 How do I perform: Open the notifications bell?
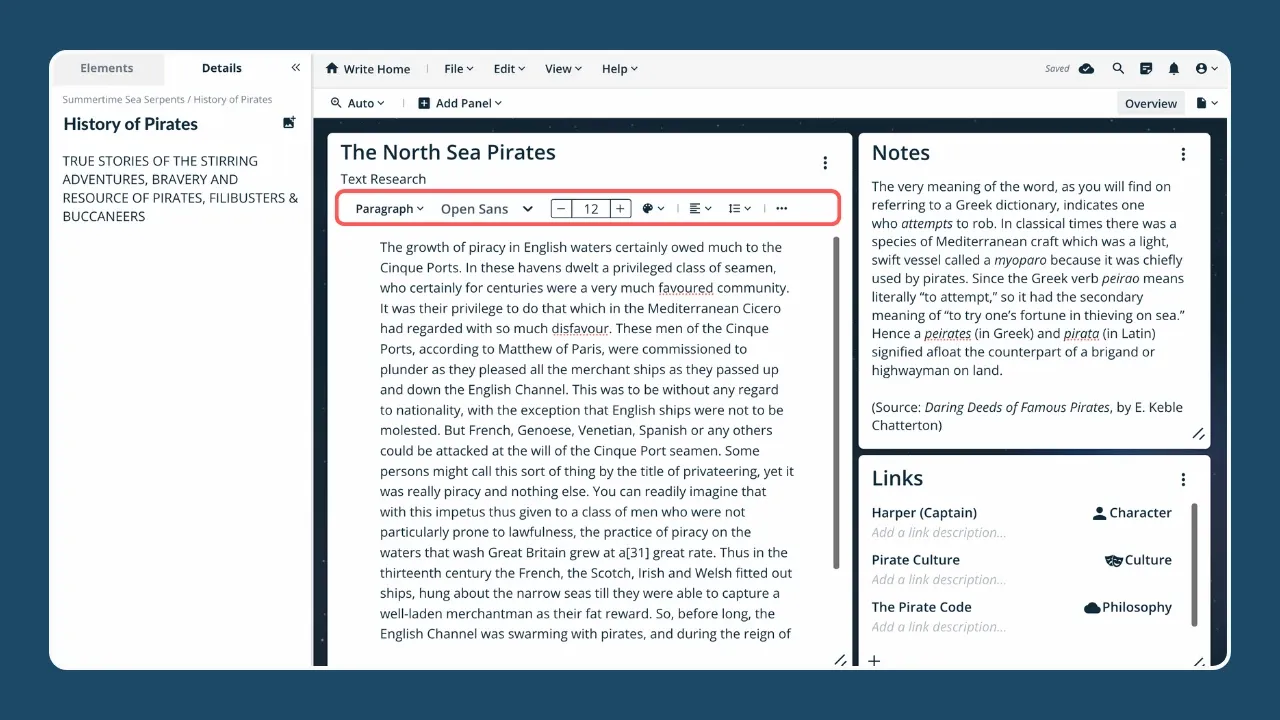coord(1174,69)
